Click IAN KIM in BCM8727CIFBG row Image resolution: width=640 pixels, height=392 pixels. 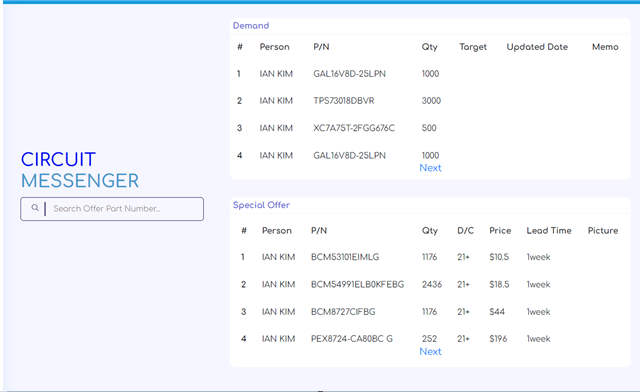click(x=278, y=312)
